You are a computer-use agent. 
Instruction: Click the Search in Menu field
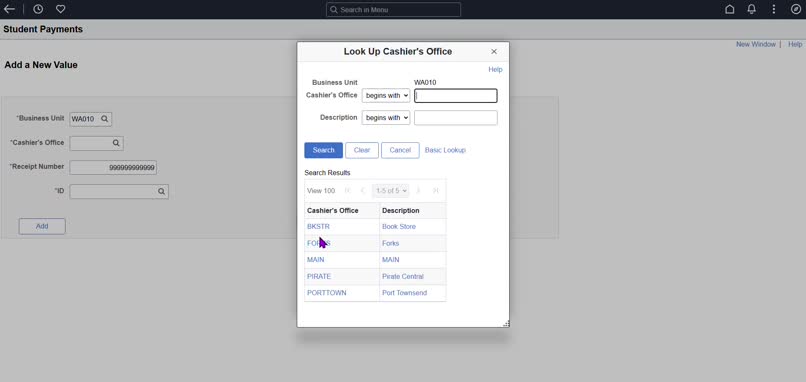393,10
